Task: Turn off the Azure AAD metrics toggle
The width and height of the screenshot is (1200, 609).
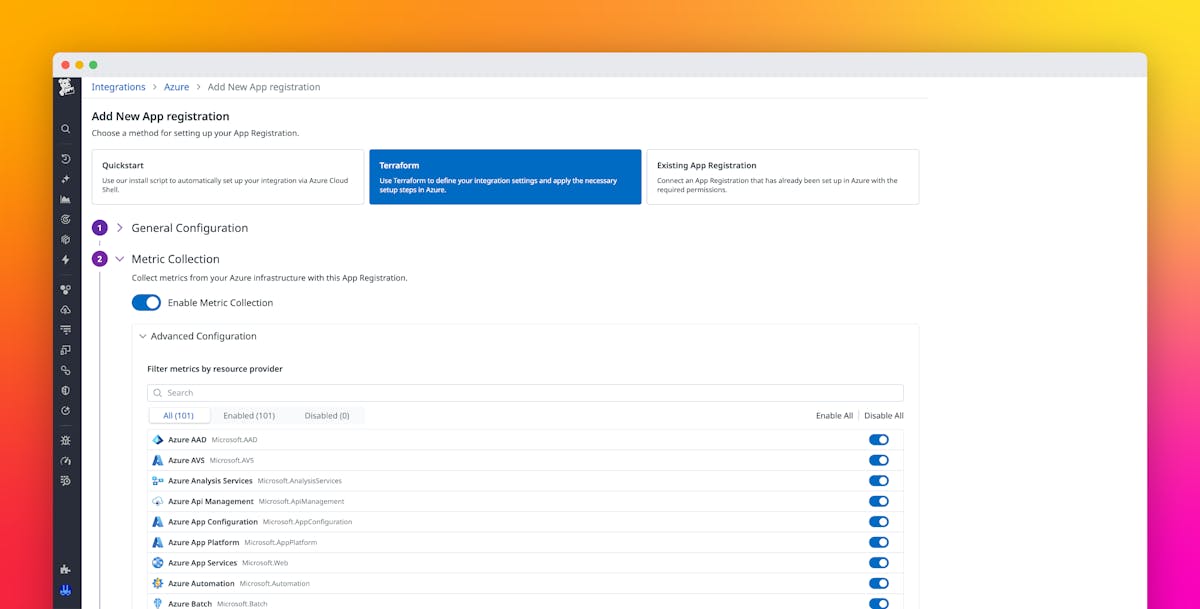Action: (x=879, y=439)
